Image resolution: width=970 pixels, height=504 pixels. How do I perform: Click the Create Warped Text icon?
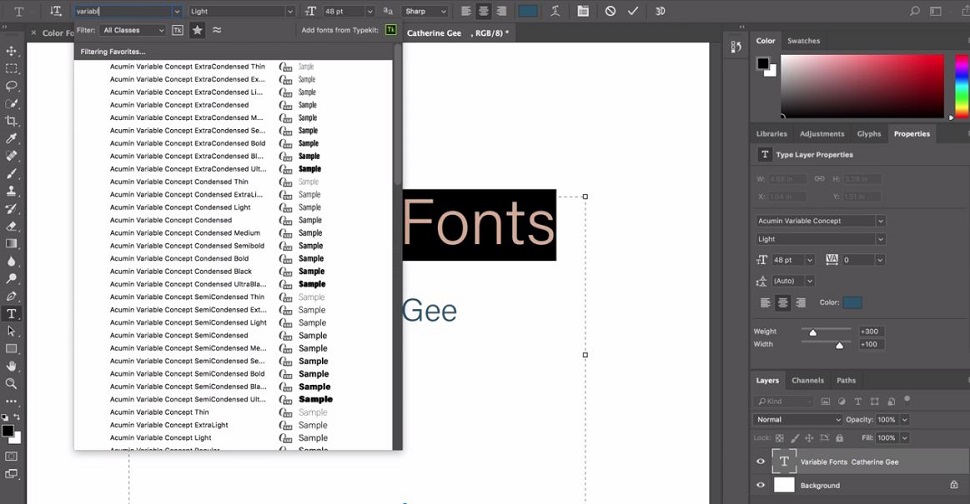tap(556, 11)
